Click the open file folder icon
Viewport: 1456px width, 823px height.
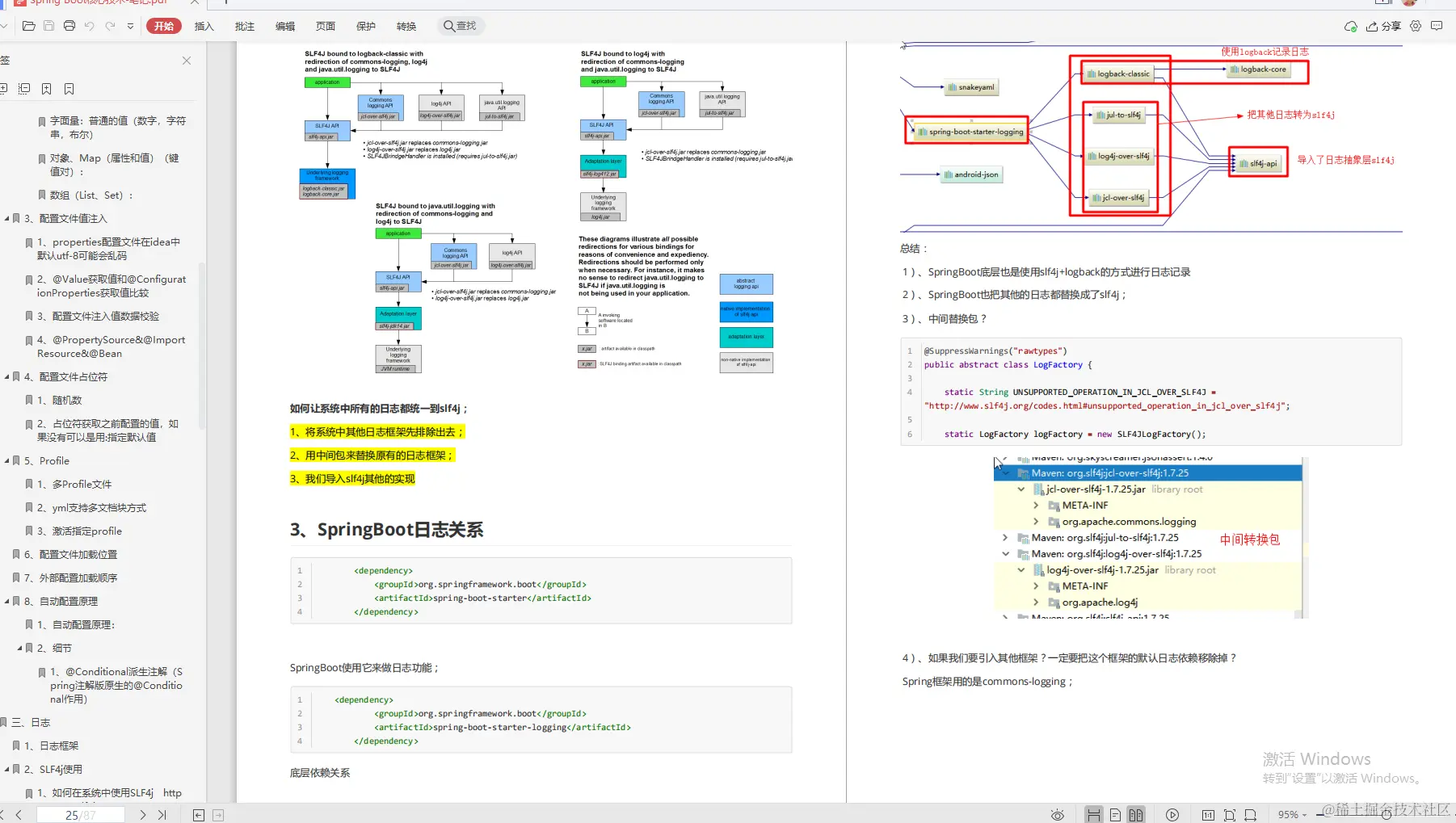(29, 26)
